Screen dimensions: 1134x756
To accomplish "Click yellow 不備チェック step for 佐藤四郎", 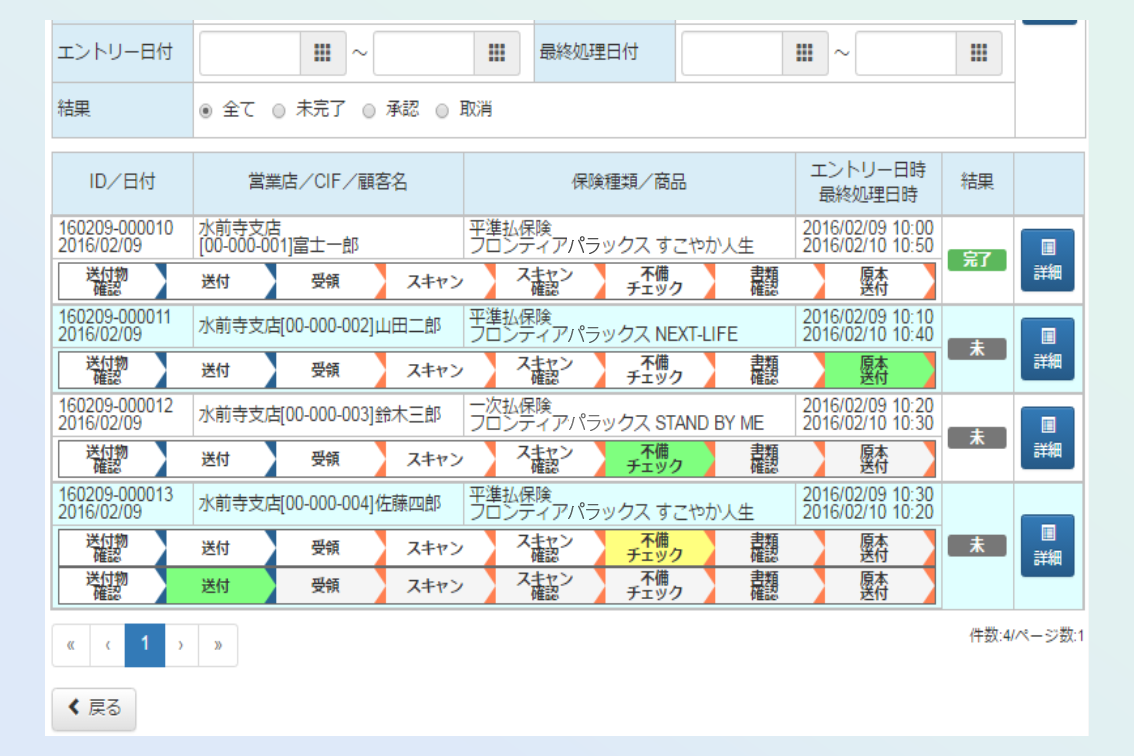I will [656, 547].
